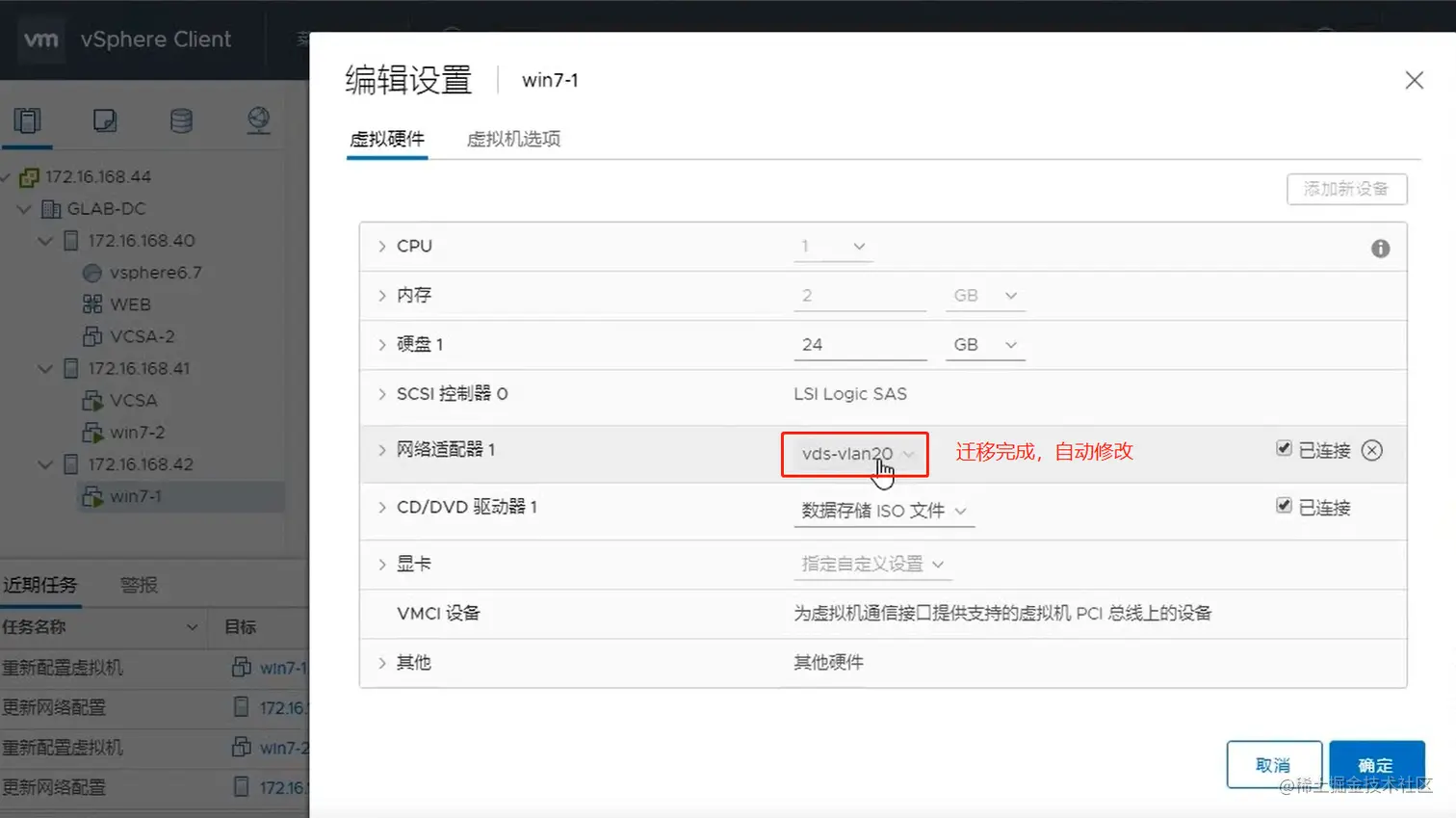
Task: Expand 网络适配器 1 row
Action: point(382,450)
